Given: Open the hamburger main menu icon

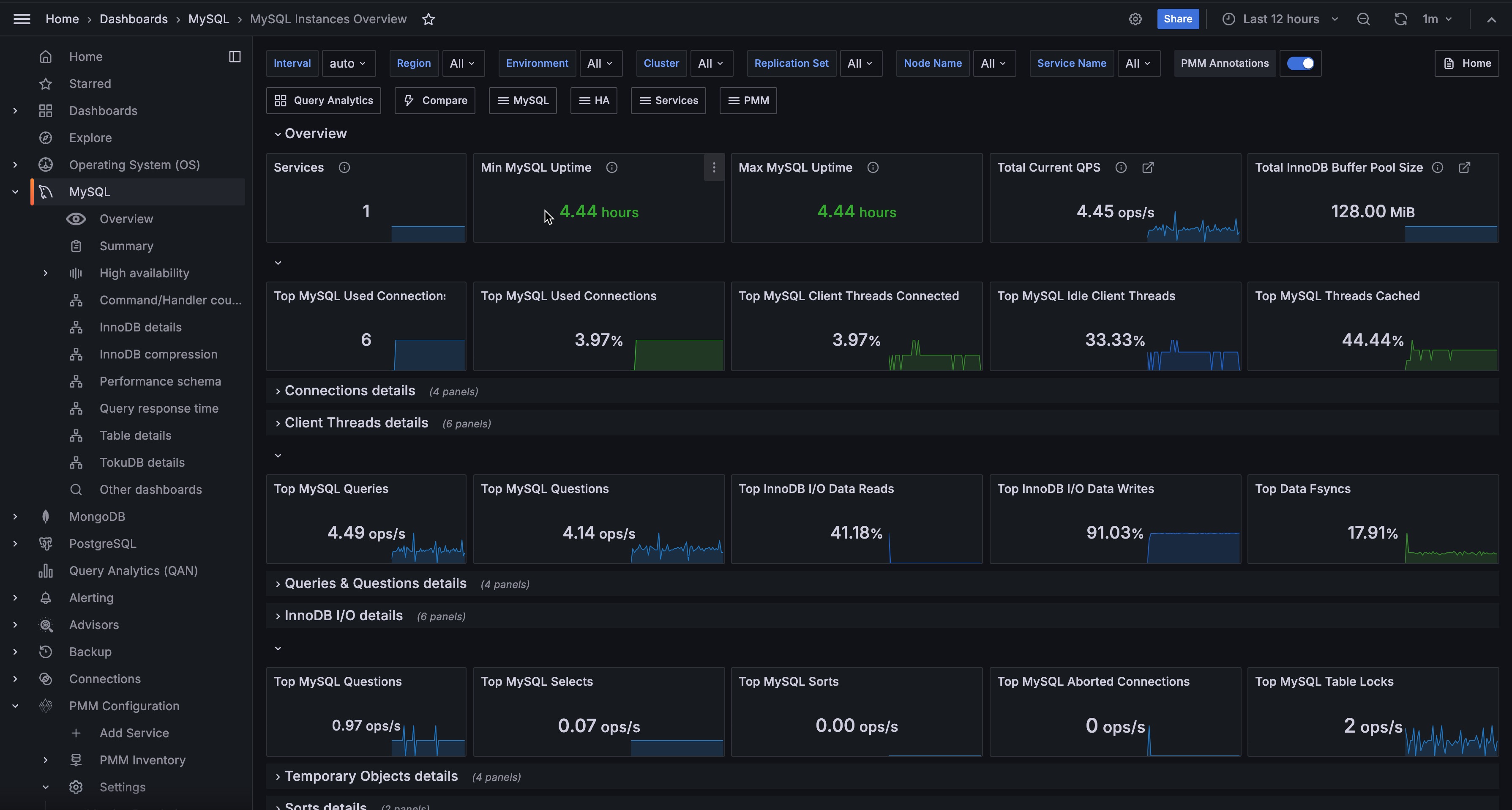Looking at the screenshot, I should 22,19.
